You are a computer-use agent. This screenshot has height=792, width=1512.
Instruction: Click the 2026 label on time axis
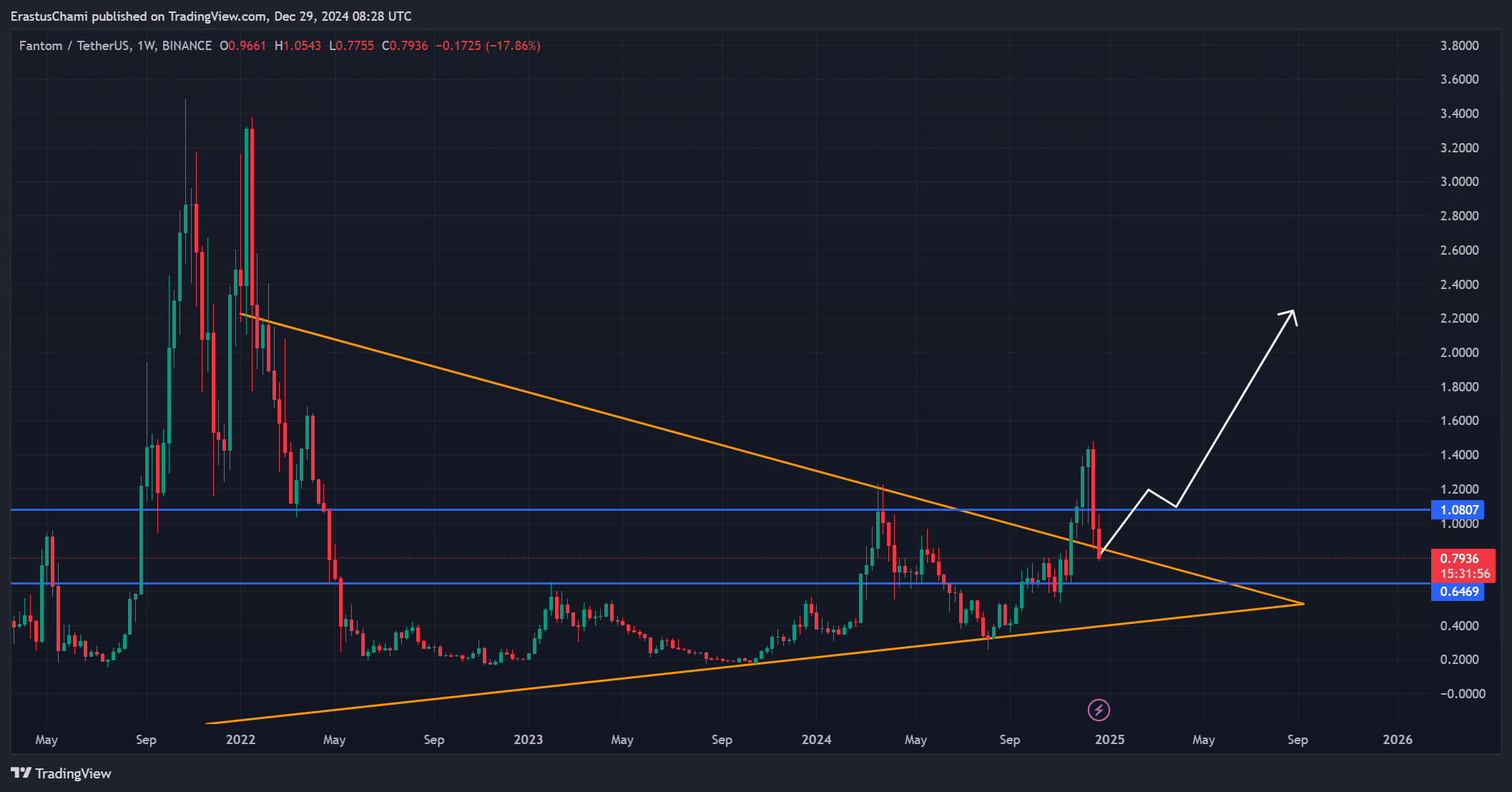pos(1398,740)
